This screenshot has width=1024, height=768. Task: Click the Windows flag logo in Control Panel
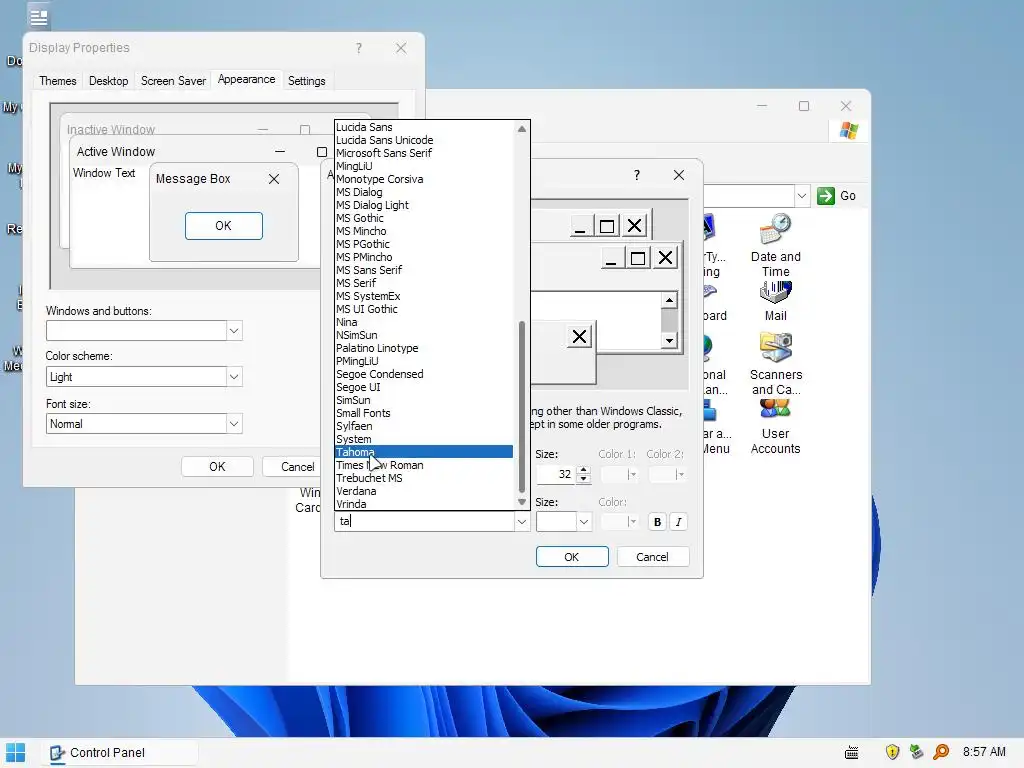[x=848, y=131]
